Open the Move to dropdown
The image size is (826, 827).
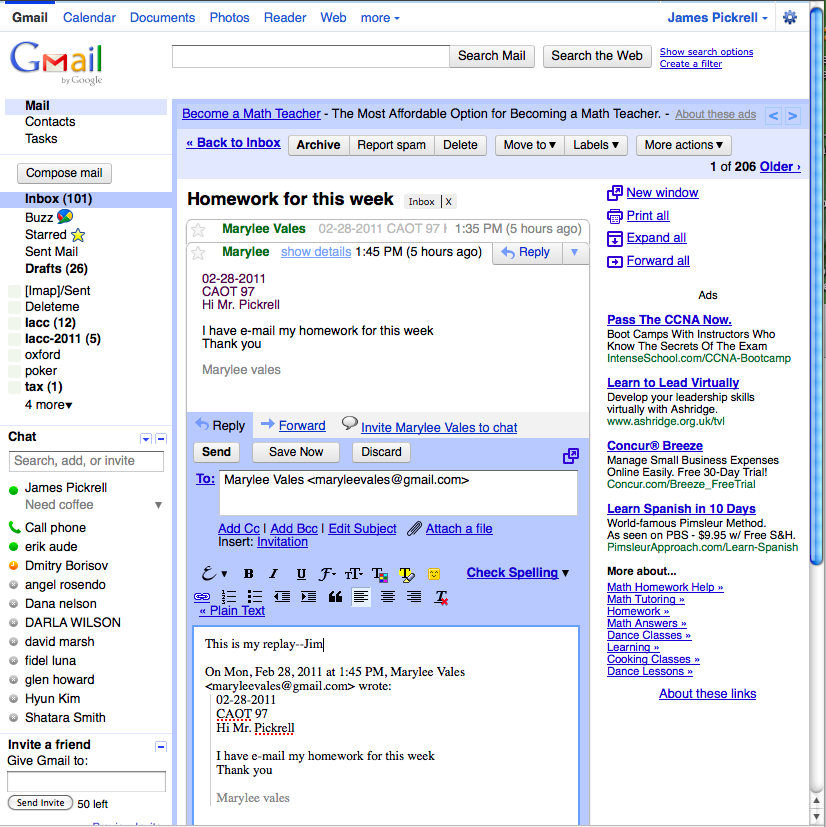[530, 145]
